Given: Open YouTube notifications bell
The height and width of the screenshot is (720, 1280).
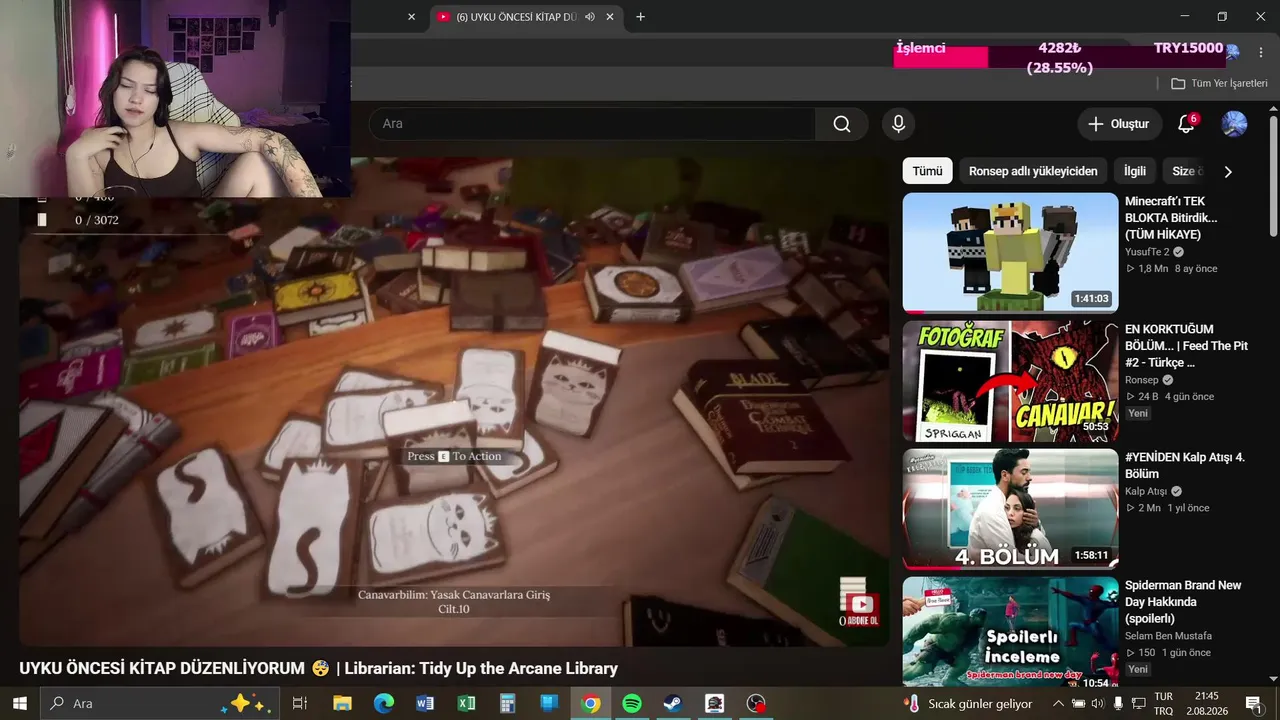Looking at the screenshot, I should (1186, 124).
